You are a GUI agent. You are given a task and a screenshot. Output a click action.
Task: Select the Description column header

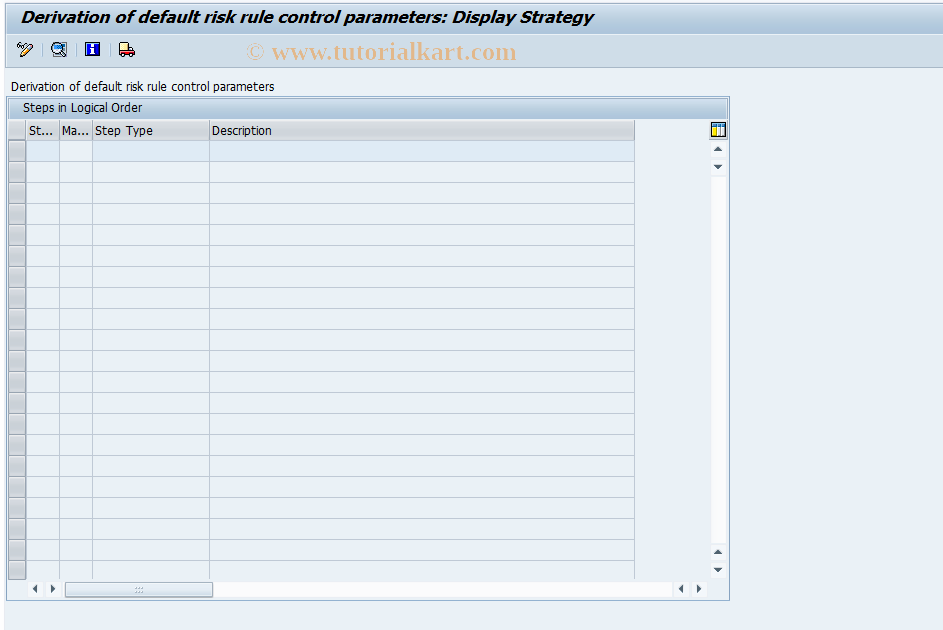tap(422, 130)
